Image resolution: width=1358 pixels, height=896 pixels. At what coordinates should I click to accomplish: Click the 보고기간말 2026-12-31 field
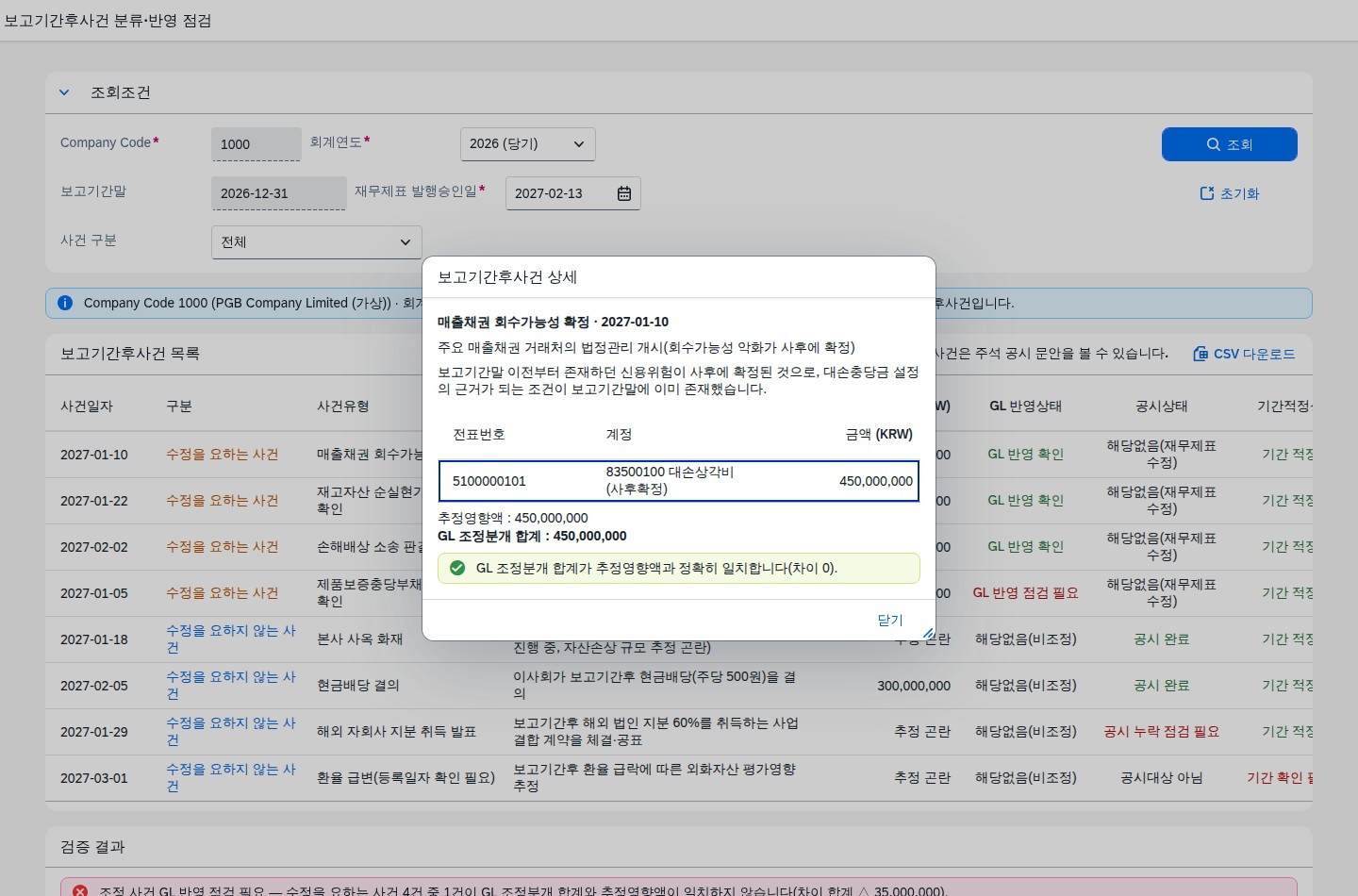[x=278, y=193]
